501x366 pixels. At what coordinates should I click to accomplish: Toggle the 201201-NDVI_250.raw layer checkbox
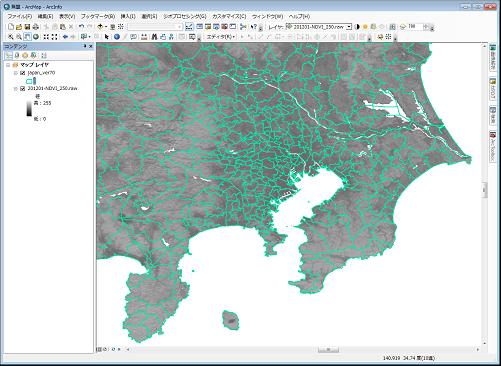(23, 88)
